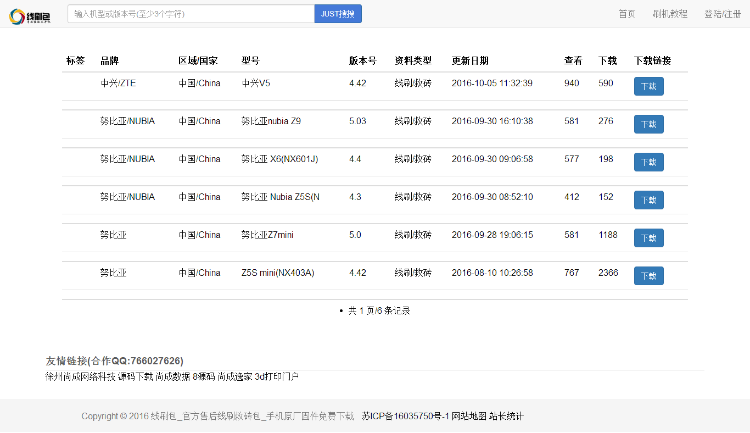750x433 pixels.
Task: Click the date 2016-09-30 09:06:58
Action: coord(492,159)
